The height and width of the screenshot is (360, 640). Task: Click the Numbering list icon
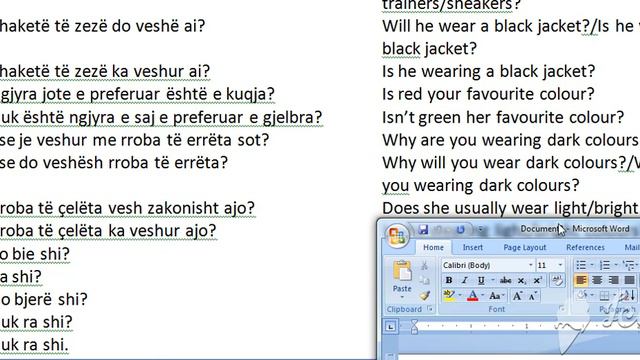[x=604, y=265]
